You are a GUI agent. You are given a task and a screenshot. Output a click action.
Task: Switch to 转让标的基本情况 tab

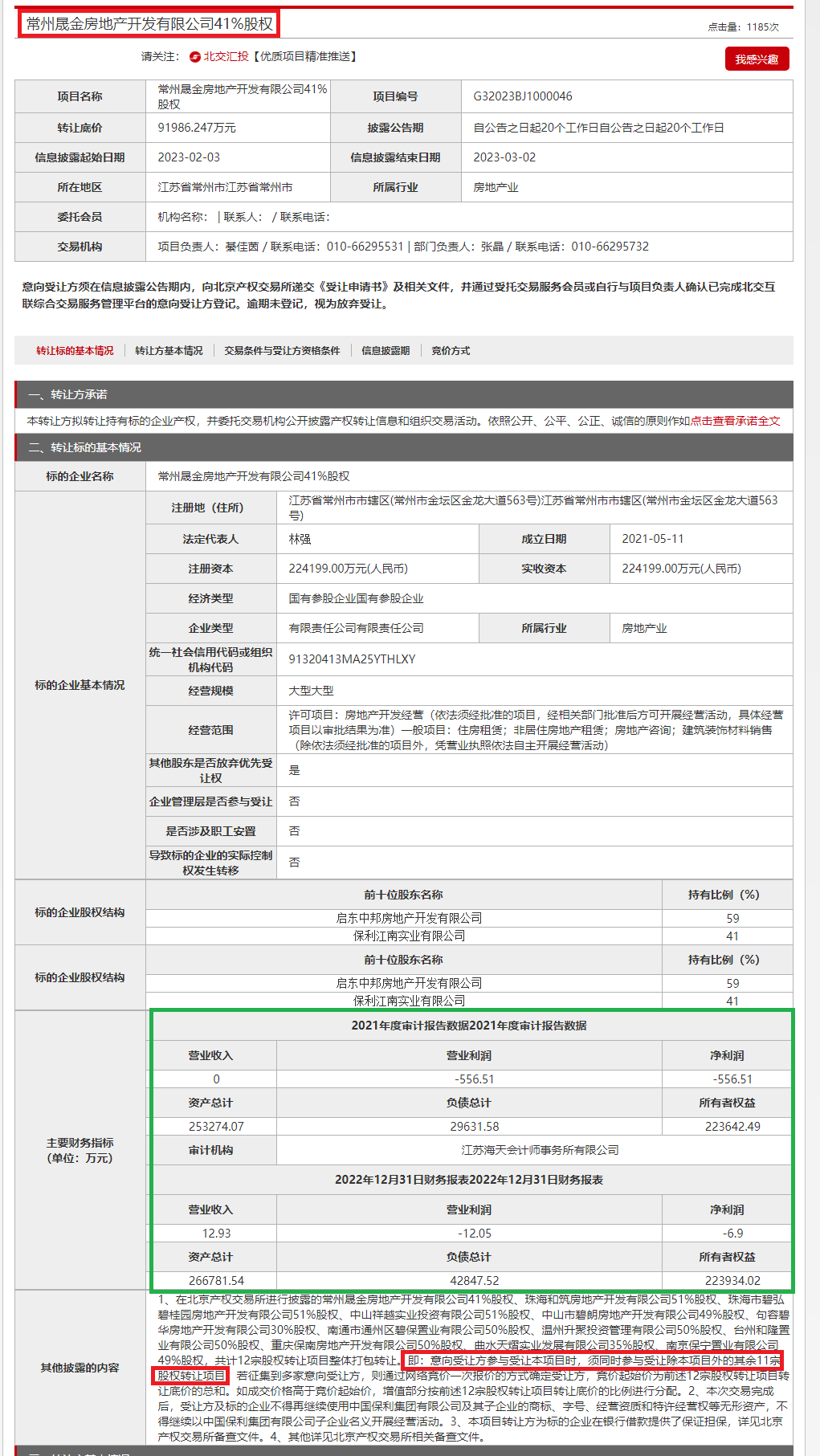(75, 351)
